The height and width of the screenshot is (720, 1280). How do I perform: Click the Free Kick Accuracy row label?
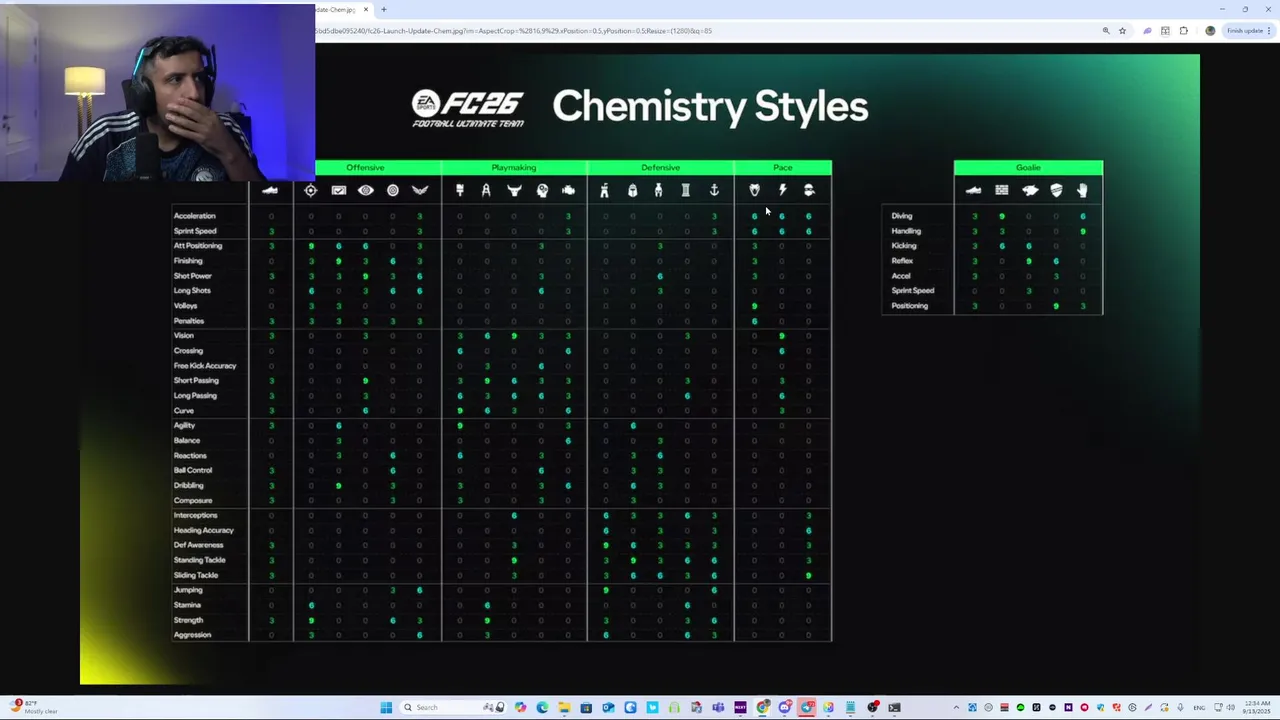(204, 366)
